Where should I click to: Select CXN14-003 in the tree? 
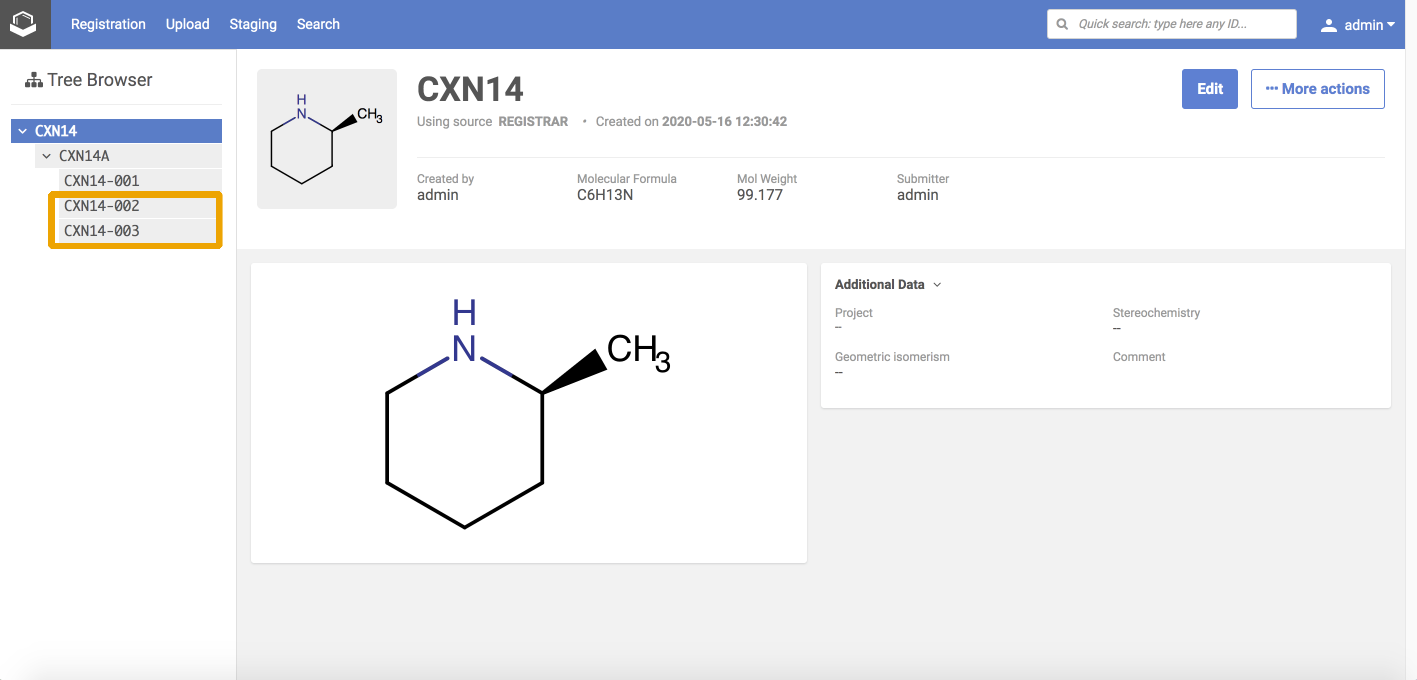[102, 231]
